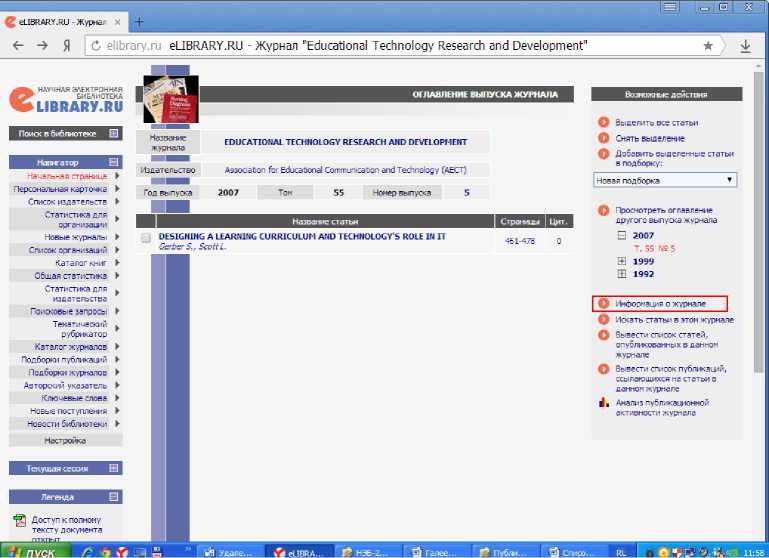Go forward with the browser forward arrow
The height and width of the screenshot is (558, 769).
tap(43, 46)
